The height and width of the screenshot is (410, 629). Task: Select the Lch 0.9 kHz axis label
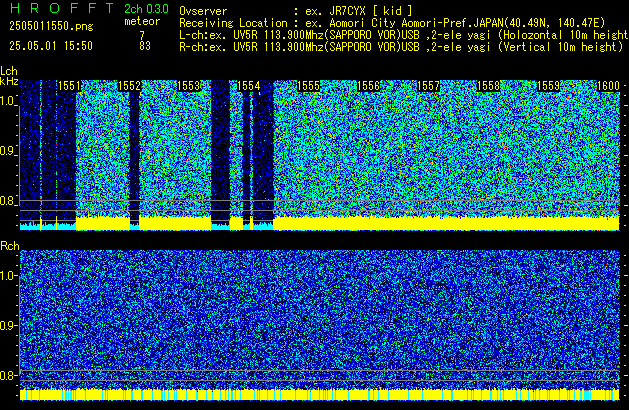click(8, 151)
